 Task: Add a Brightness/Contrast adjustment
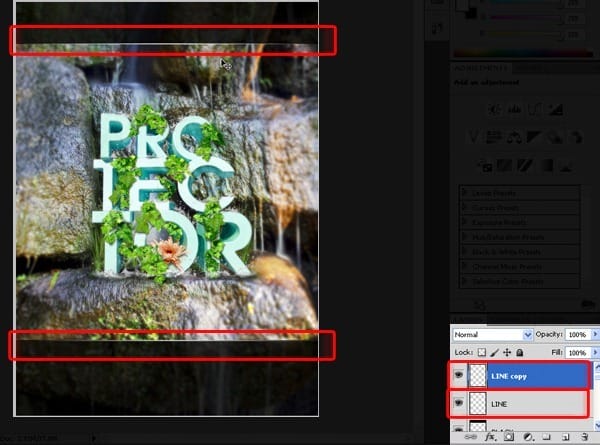pyautogui.click(x=494, y=110)
